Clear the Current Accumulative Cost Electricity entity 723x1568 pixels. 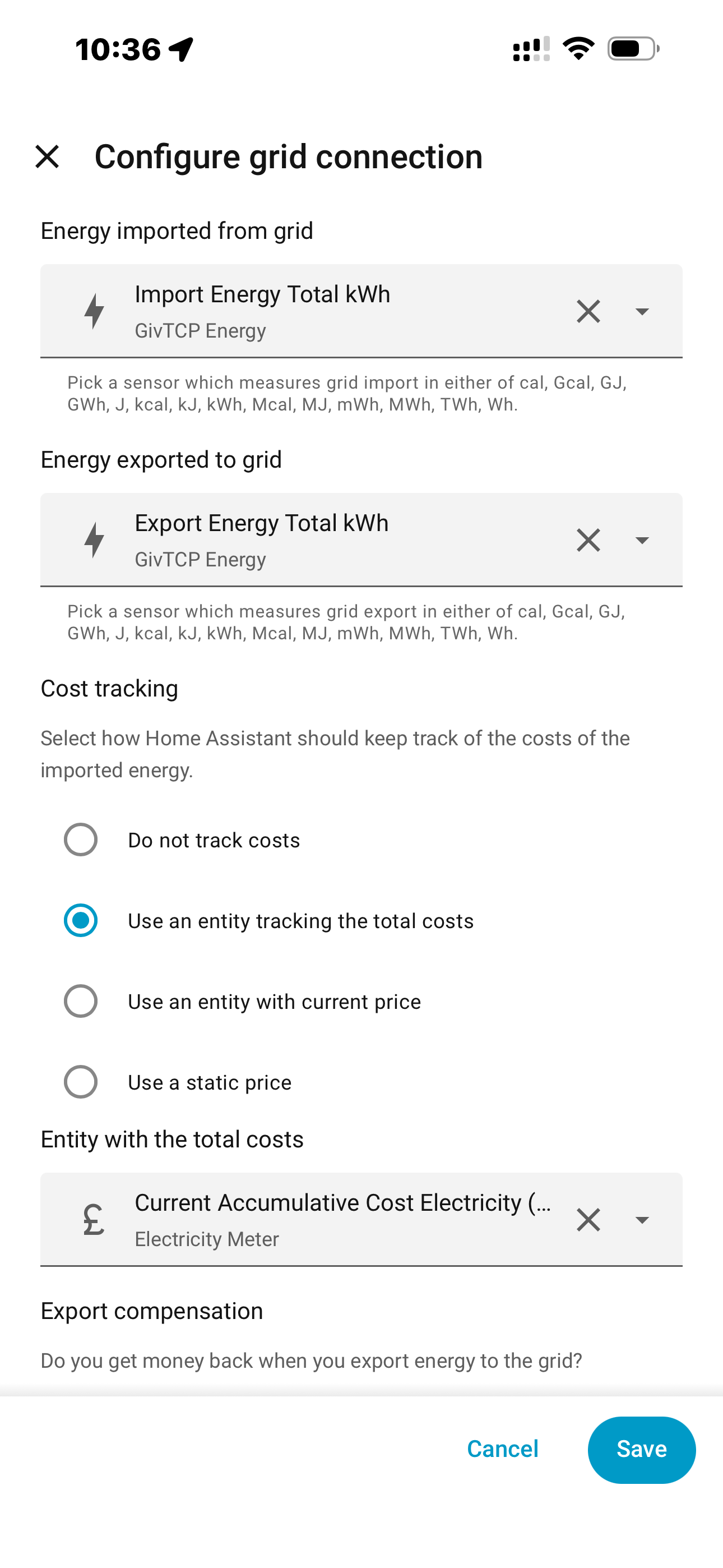point(588,1219)
